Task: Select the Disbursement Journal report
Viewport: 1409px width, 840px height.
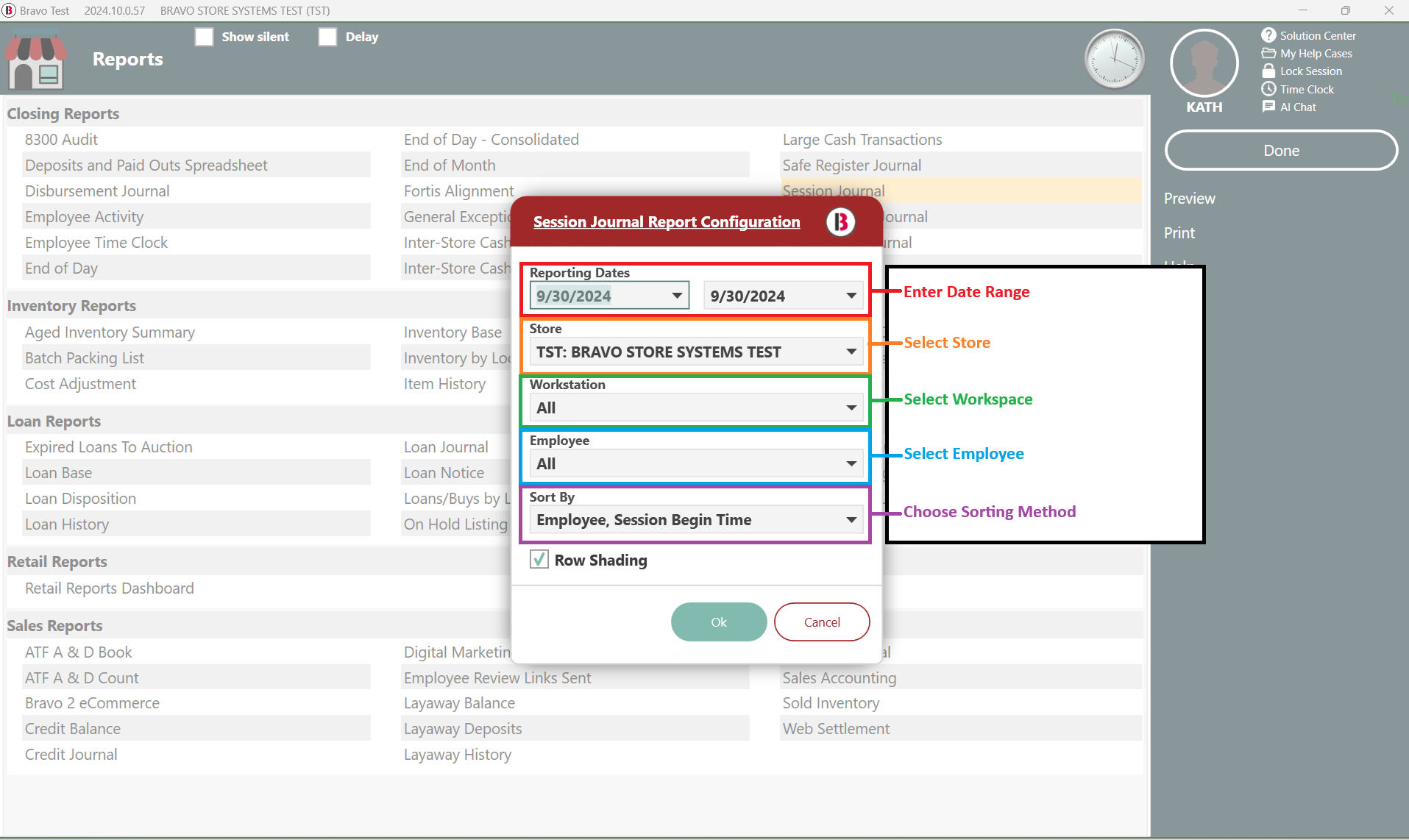Action: pos(97,191)
